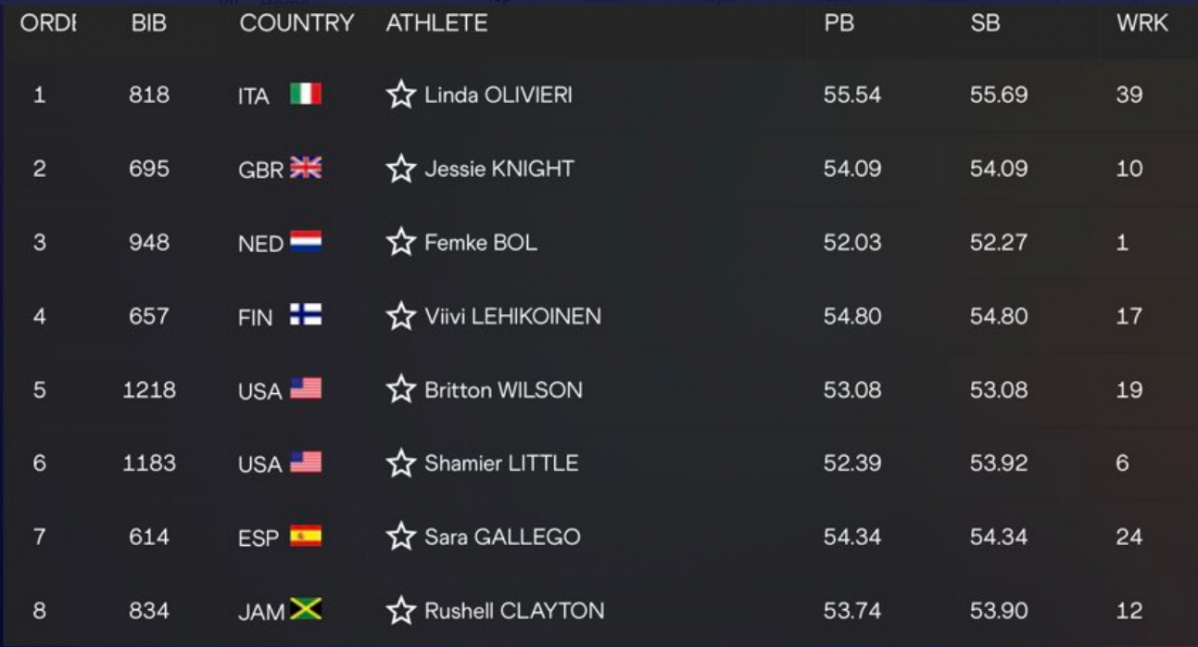1198x647 pixels.
Task: Click the ATHLETE column header
Action: coord(436,23)
